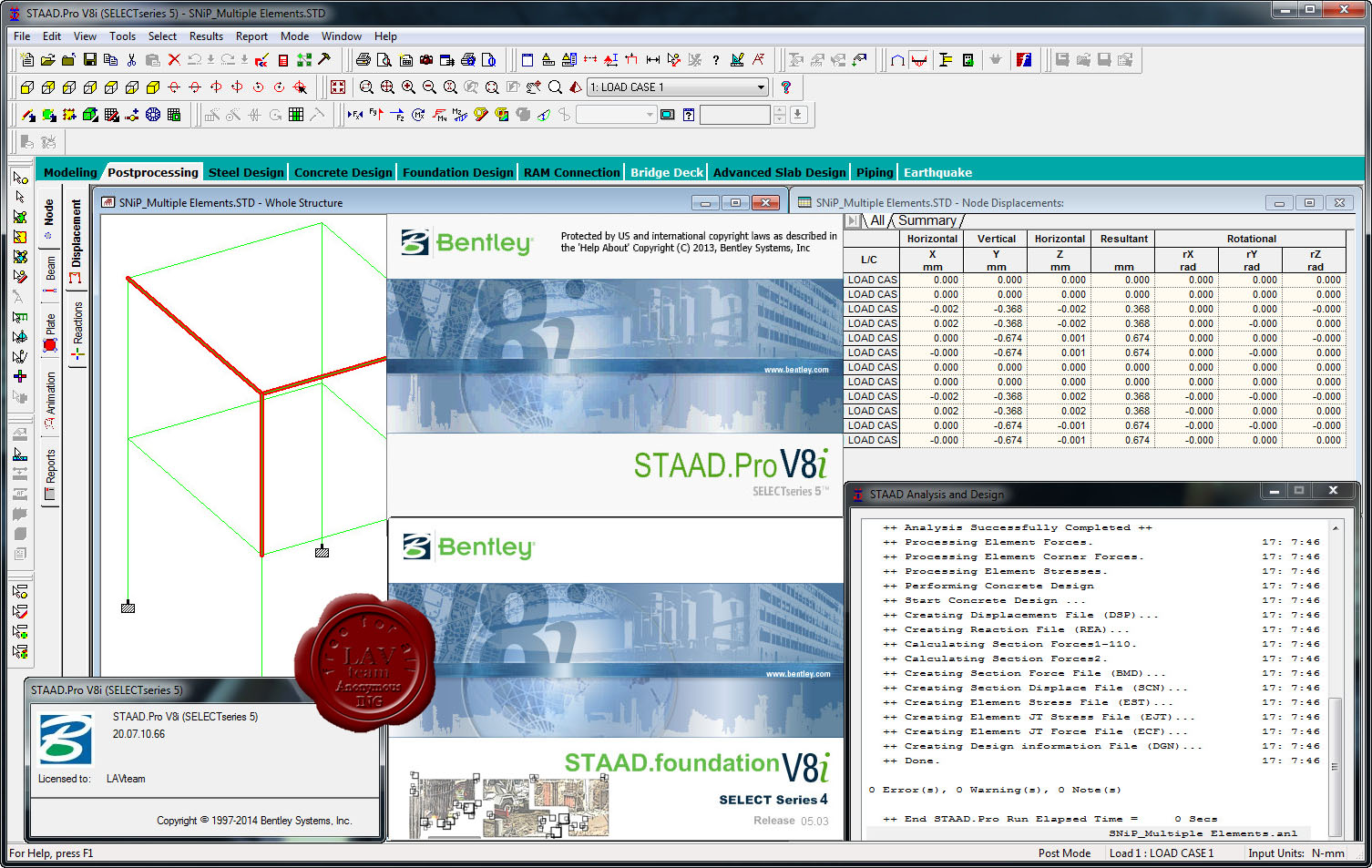Image resolution: width=1372 pixels, height=868 pixels.
Task: Click 'Analysis Successfully Completed' output line
Action: click(1016, 527)
